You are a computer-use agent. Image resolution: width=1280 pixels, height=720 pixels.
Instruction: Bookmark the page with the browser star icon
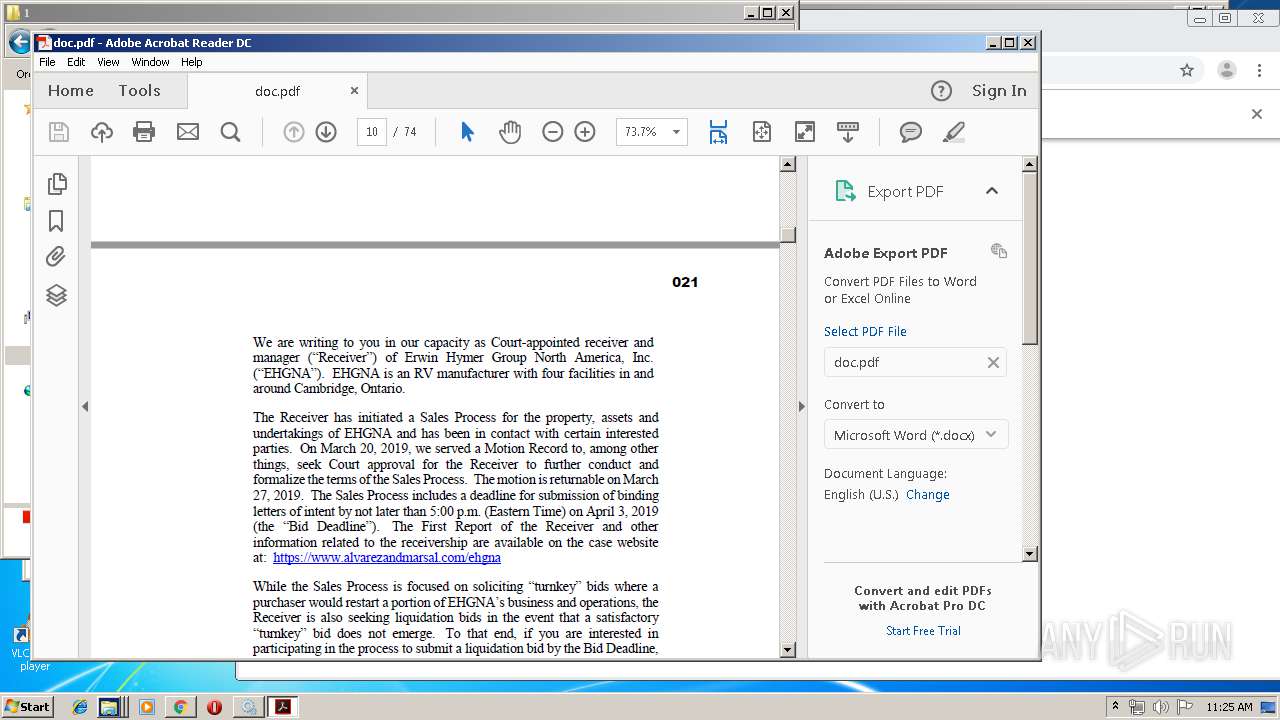coord(1187,70)
